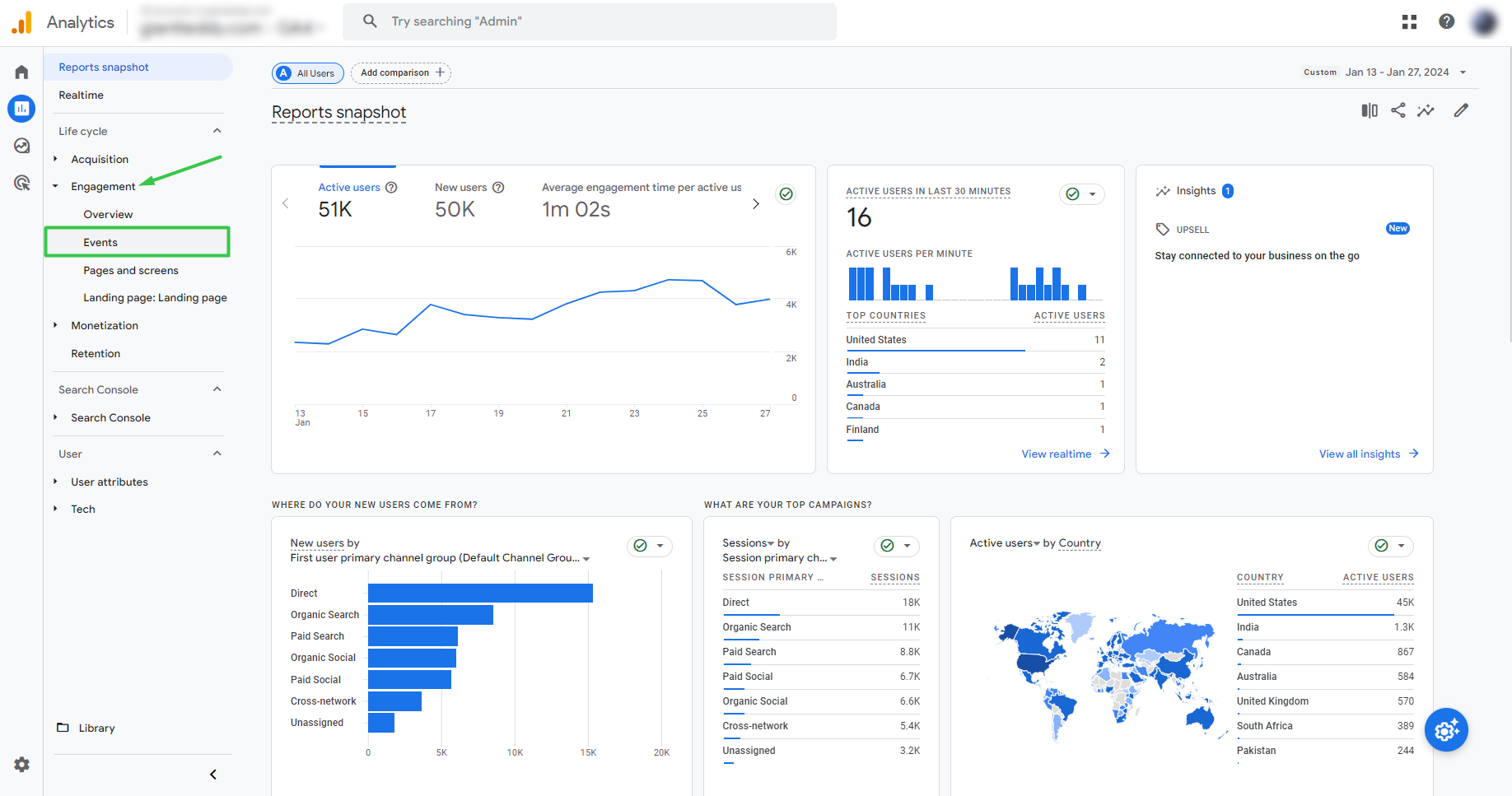
Task: Open the Active users by Country metric dropdown
Action: (1037, 543)
